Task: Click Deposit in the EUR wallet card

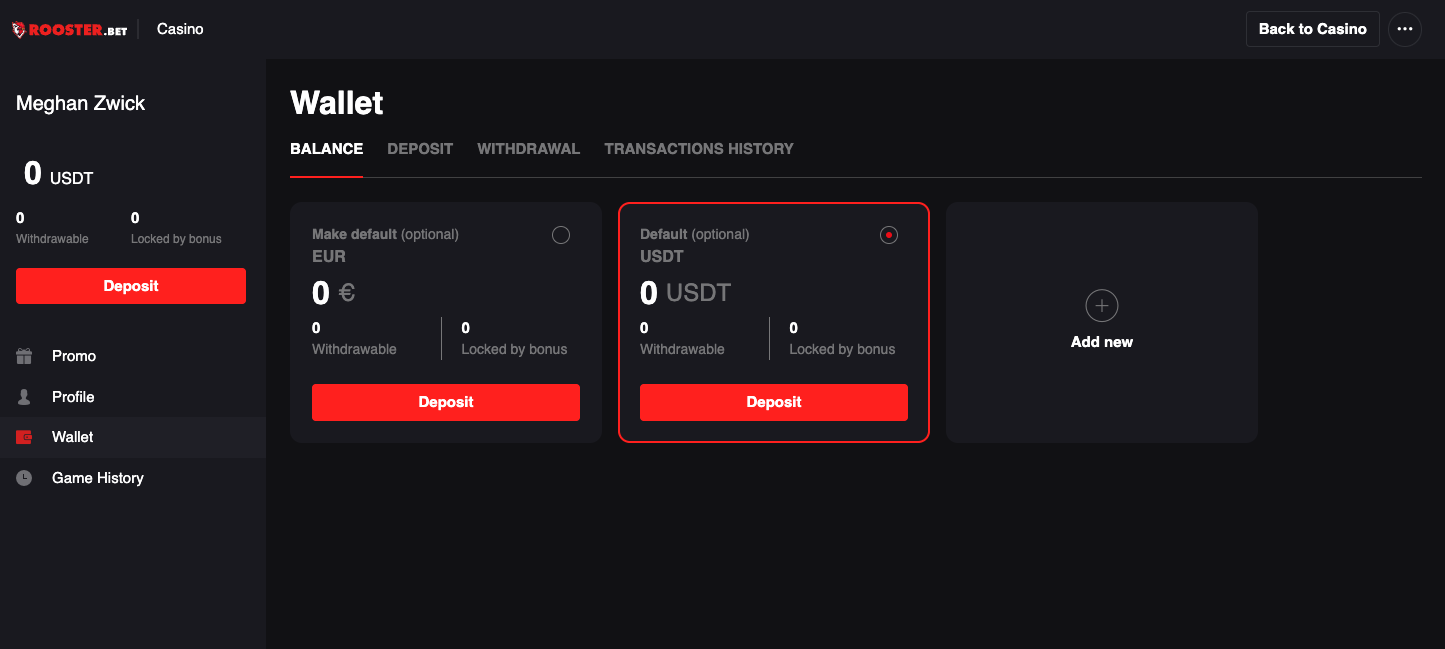Action: coord(446,402)
